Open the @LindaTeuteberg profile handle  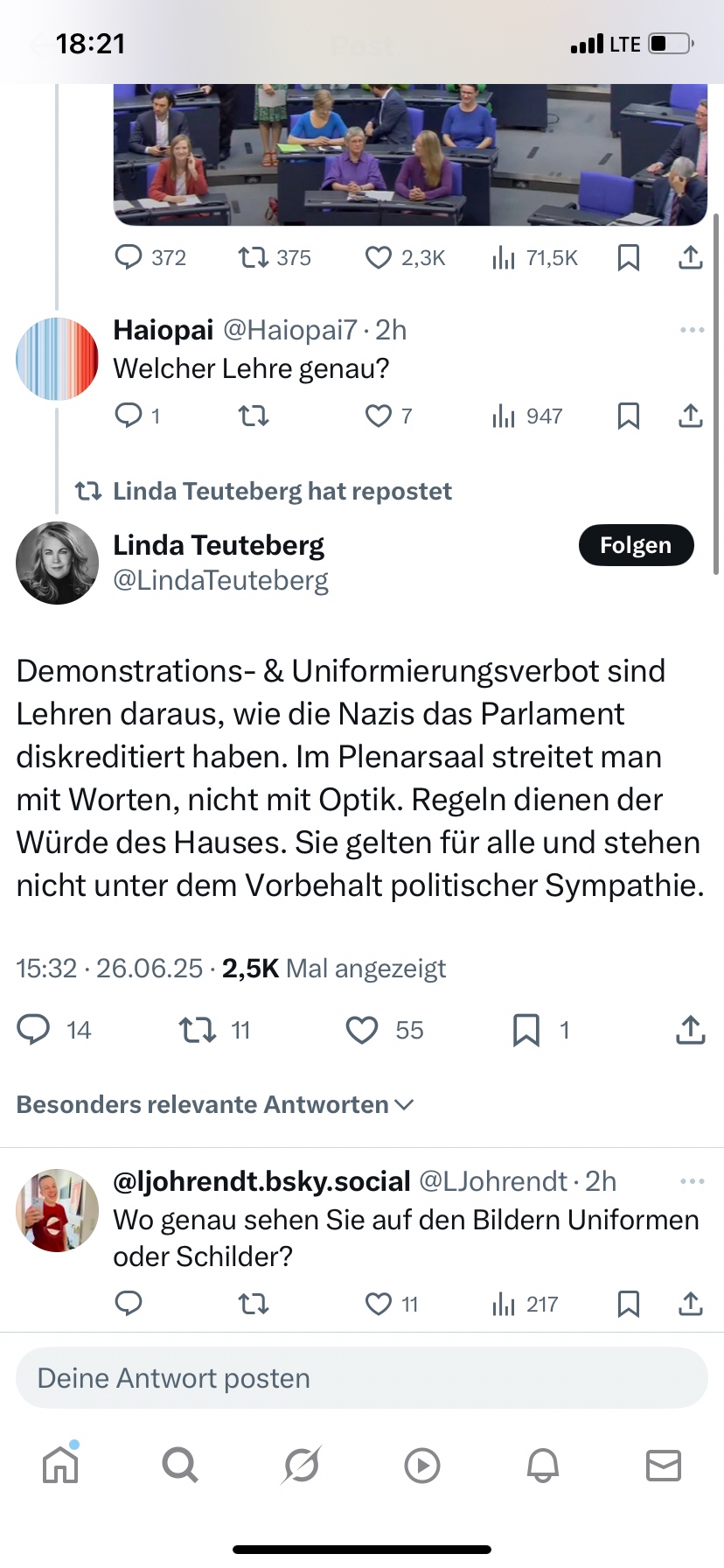coord(220,580)
